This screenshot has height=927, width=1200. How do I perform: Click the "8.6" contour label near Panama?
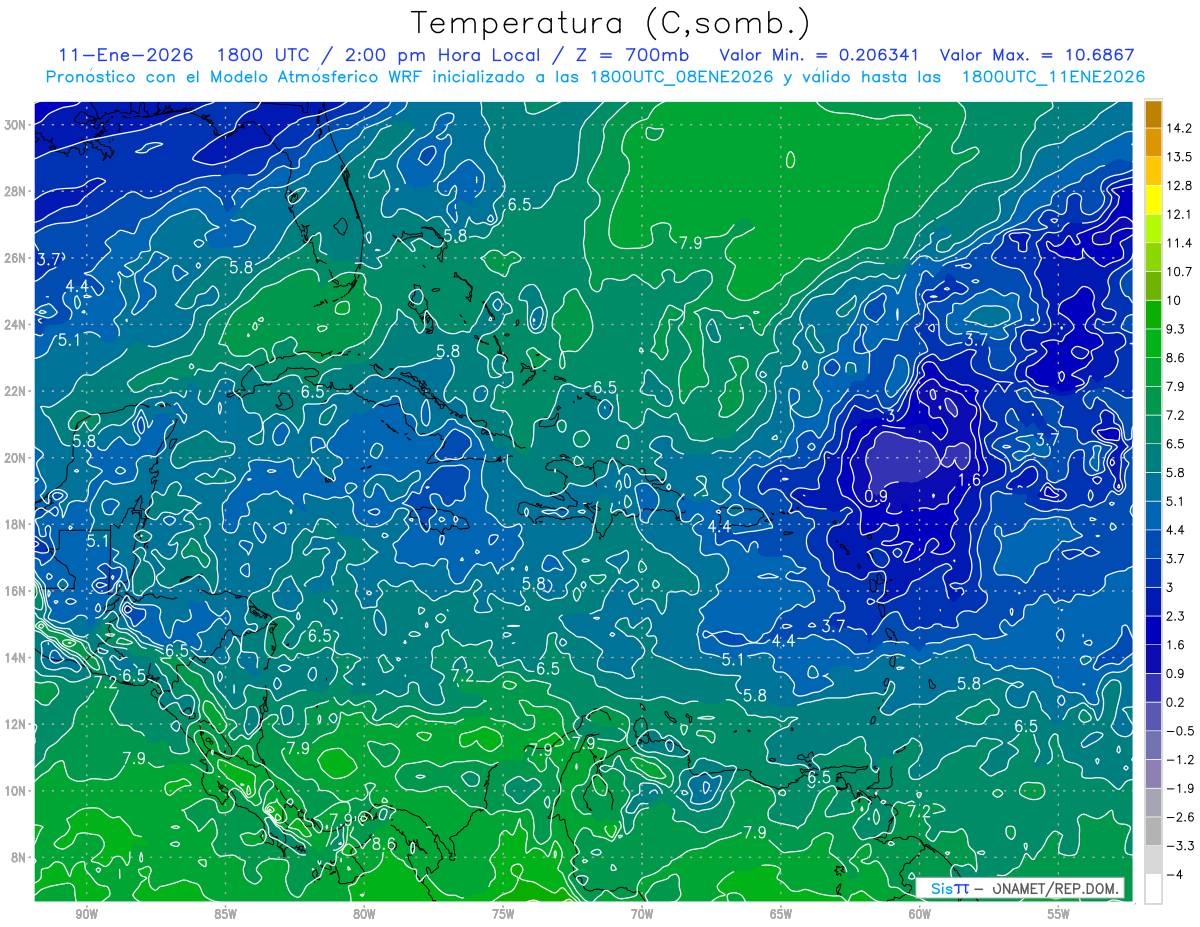point(384,844)
